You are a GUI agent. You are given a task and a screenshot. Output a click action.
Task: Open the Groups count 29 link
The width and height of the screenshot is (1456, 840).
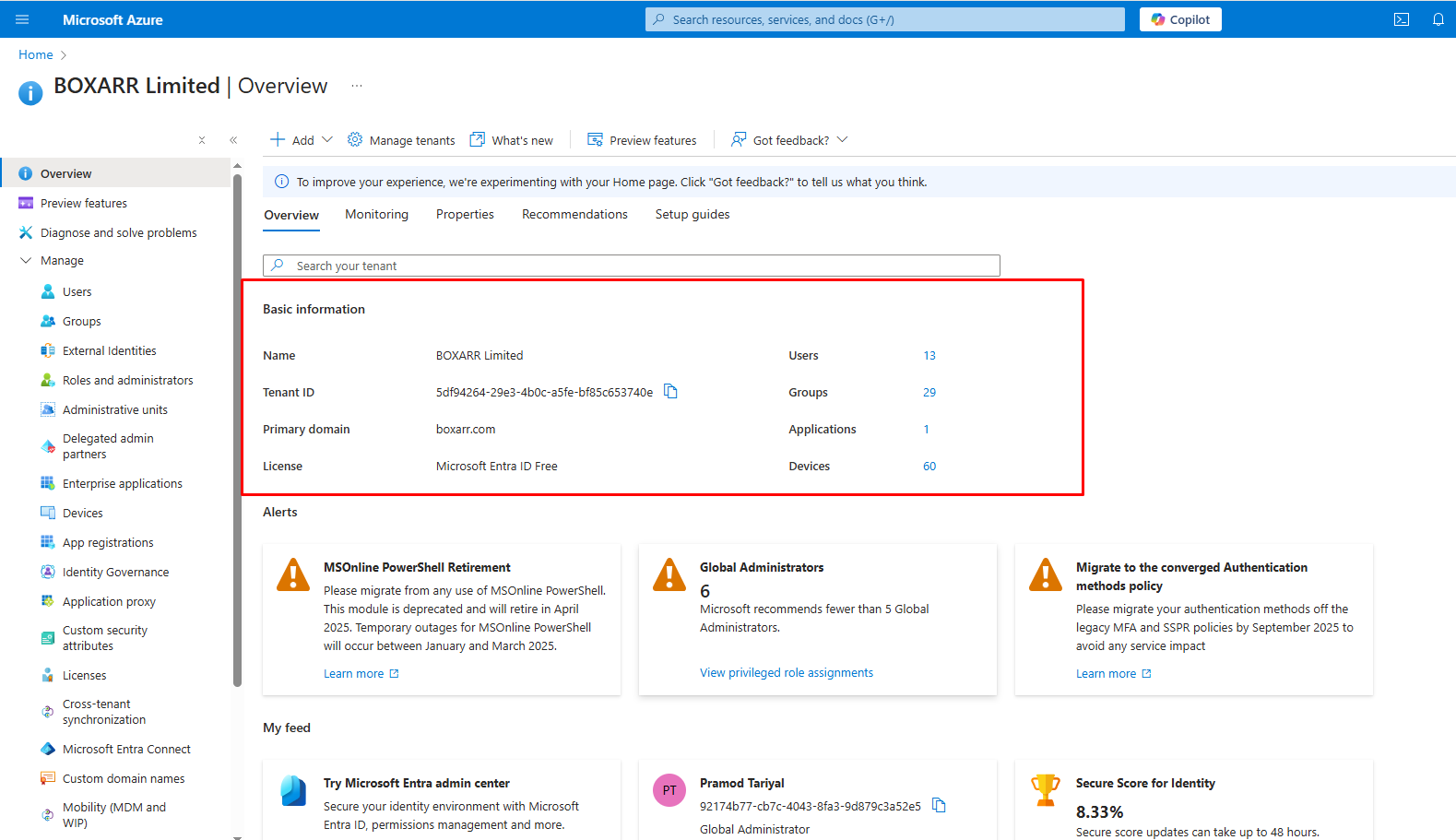(x=929, y=393)
